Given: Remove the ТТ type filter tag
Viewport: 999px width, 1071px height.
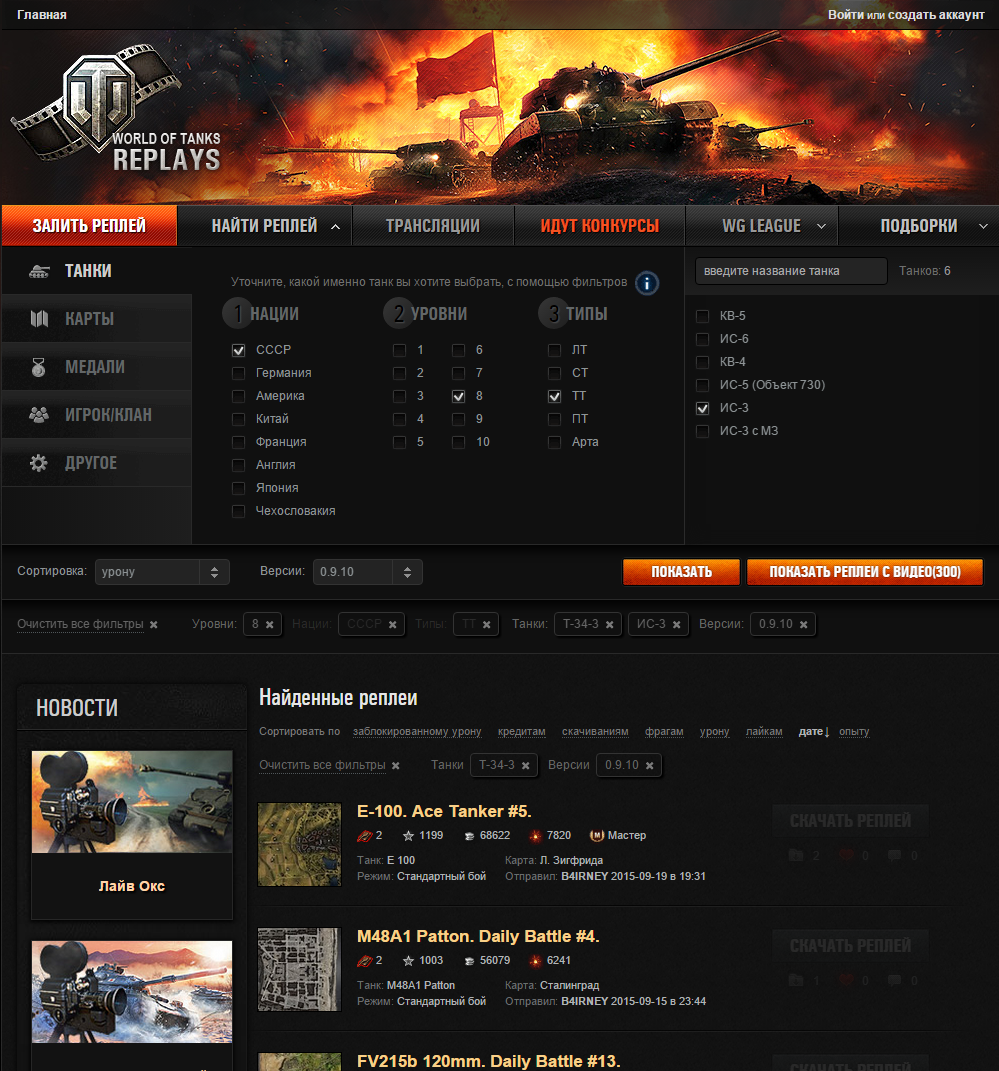Looking at the screenshot, I should coord(486,624).
